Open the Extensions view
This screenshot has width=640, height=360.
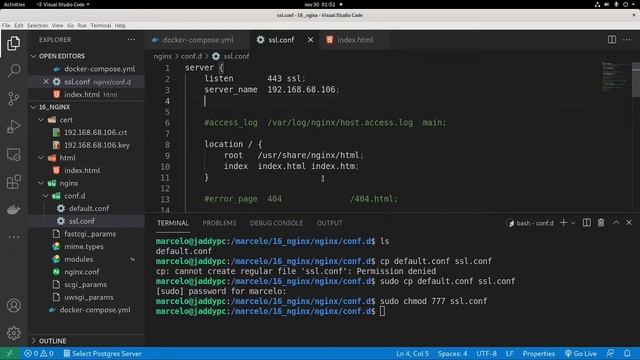[x=13, y=182]
